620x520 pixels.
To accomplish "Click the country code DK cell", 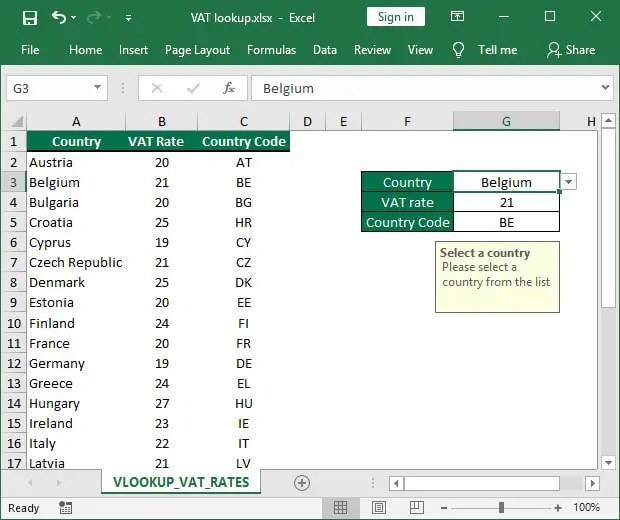I will pyautogui.click(x=244, y=282).
